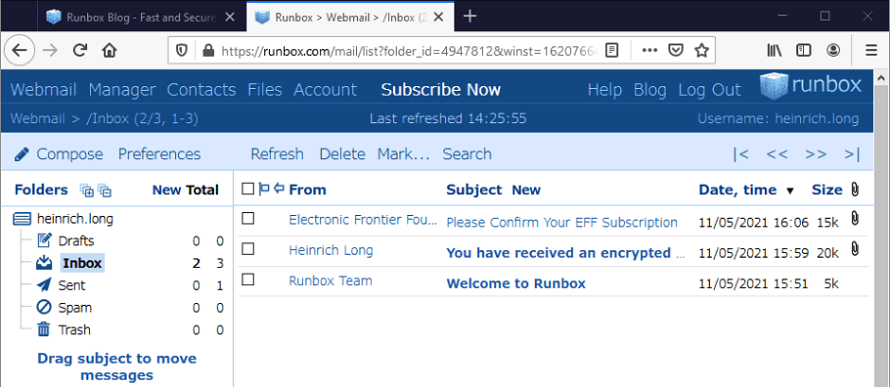Click the Runbox logo
The height and width of the screenshot is (387, 890).
point(811,86)
